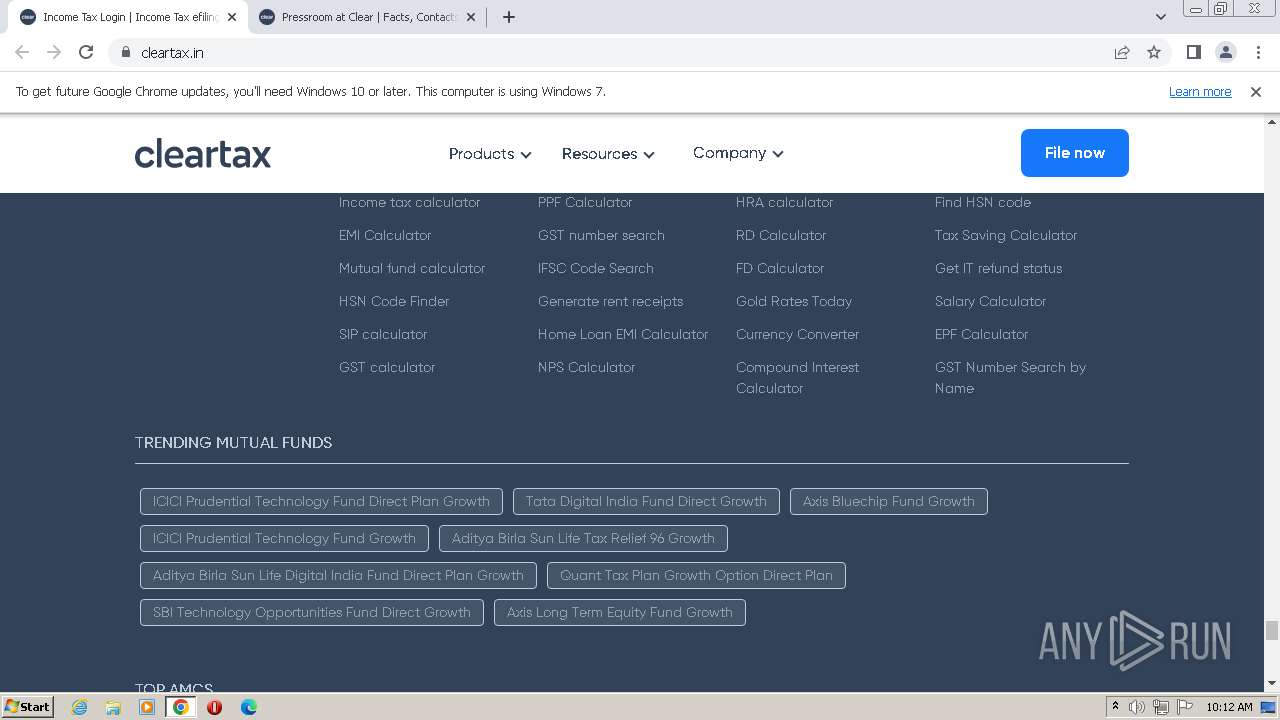Select Aditya Birla Sun Life Tax Relief 96 Growth
The width and height of the screenshot is (1280, 720).
point(583,538)
